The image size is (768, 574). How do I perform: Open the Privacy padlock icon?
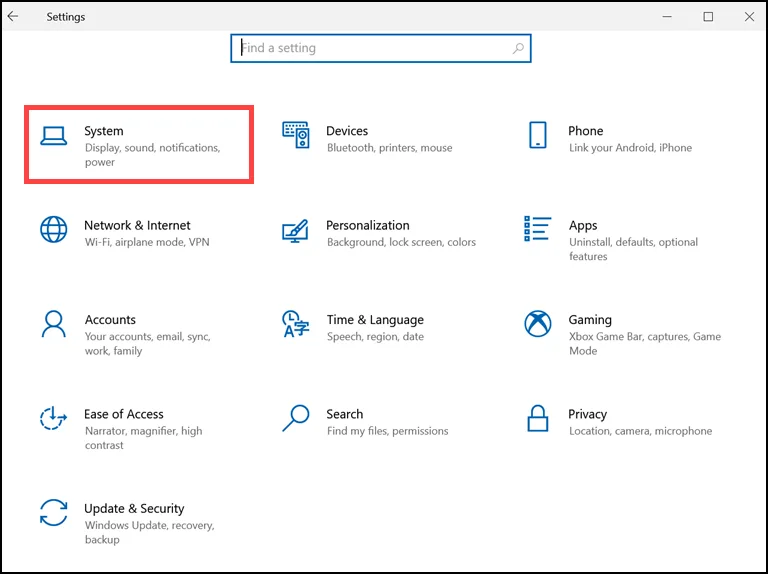coord(537,418)
